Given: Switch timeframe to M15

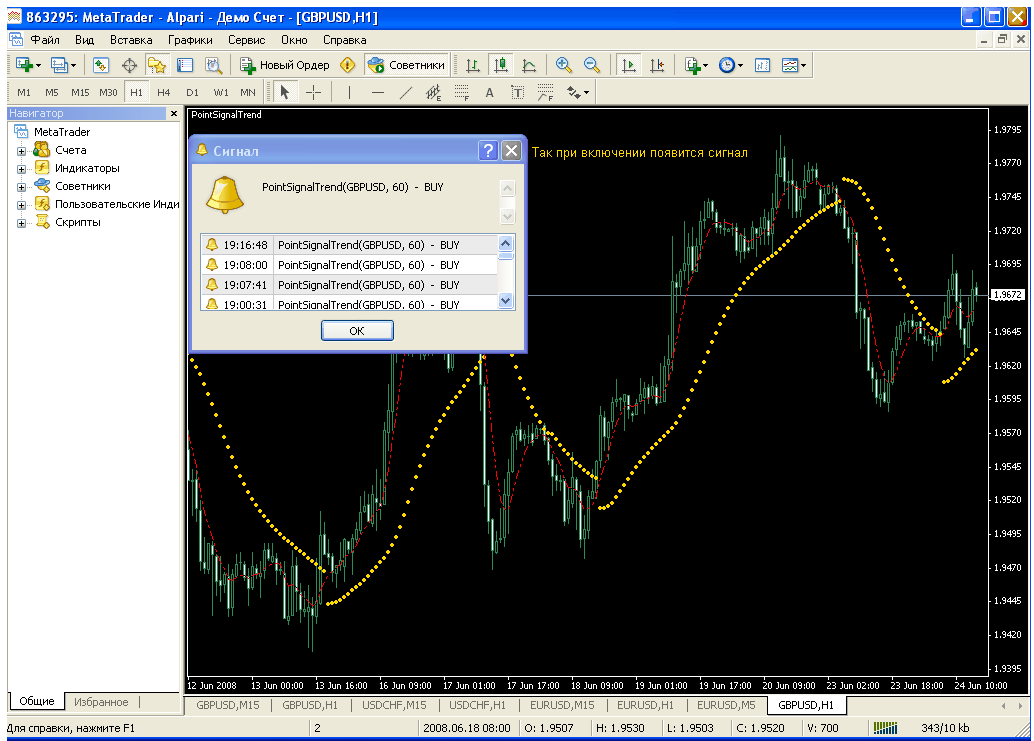Looking at the screenshot, I should point(80,92).
